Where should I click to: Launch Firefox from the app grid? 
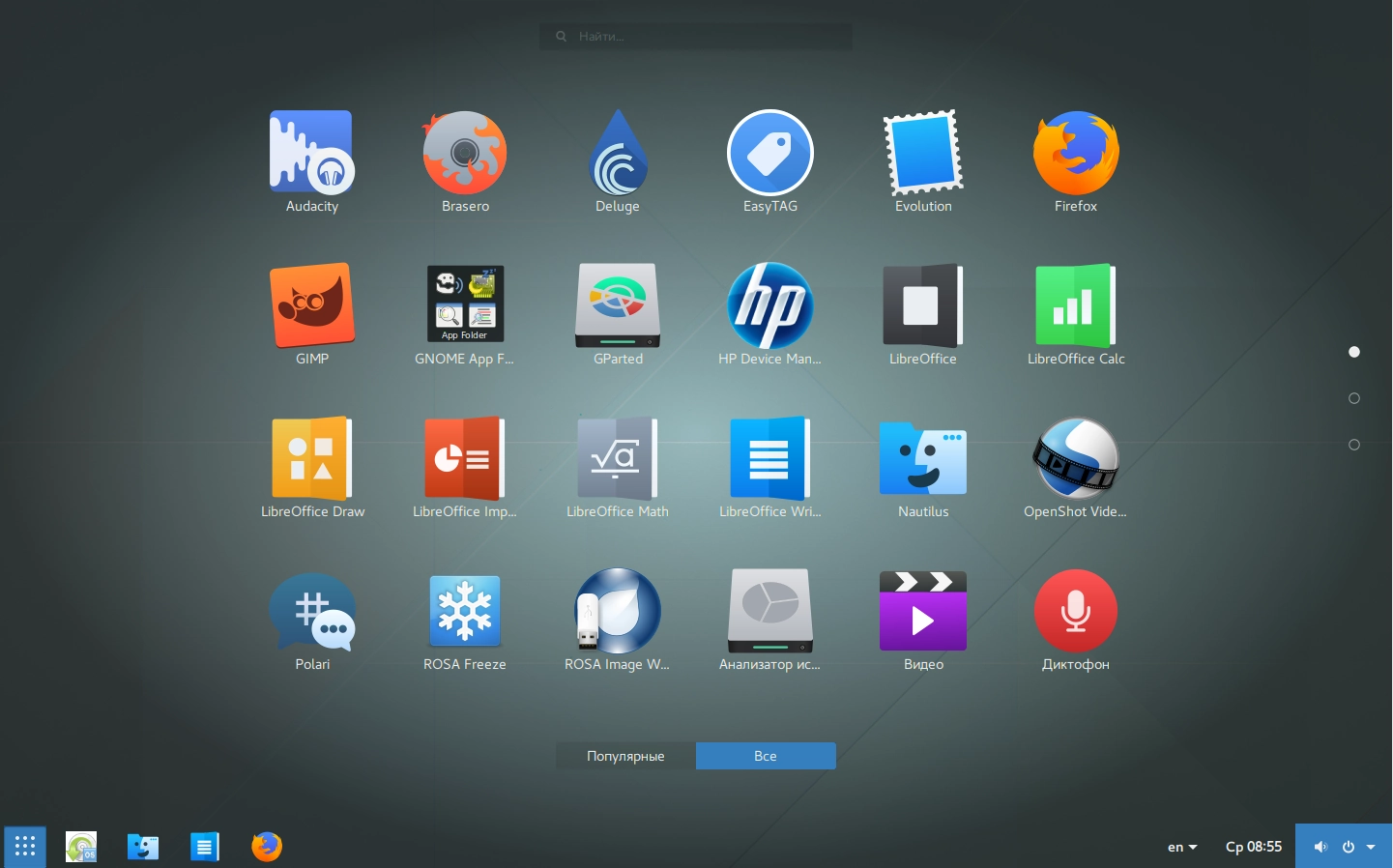(1076, 153)
